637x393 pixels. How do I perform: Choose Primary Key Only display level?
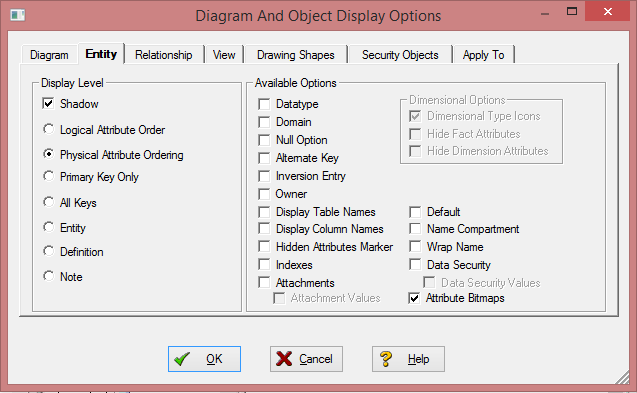tap(49, 176)
